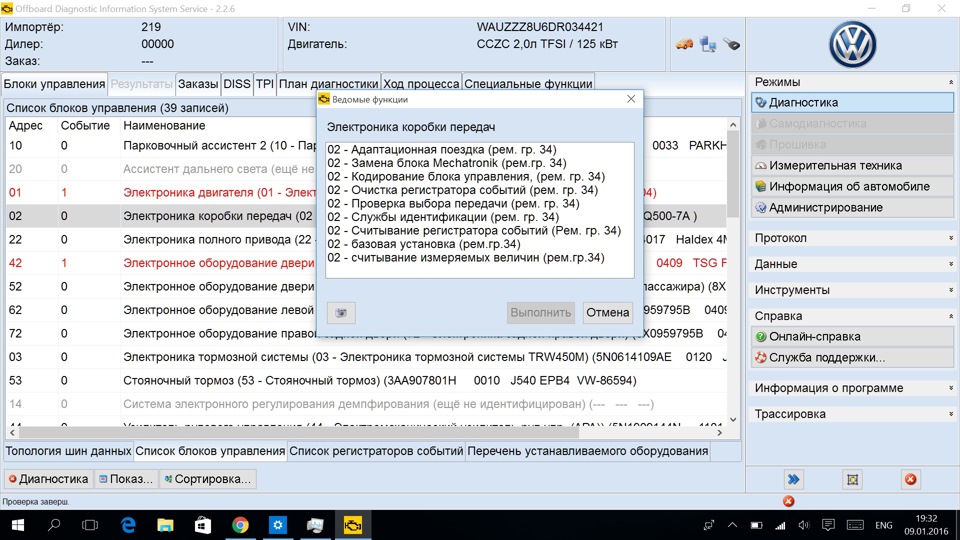This screenshot has width=960, height=540.
Task: Open File Explorer from taskbar
Action: (x=165, y=525)
